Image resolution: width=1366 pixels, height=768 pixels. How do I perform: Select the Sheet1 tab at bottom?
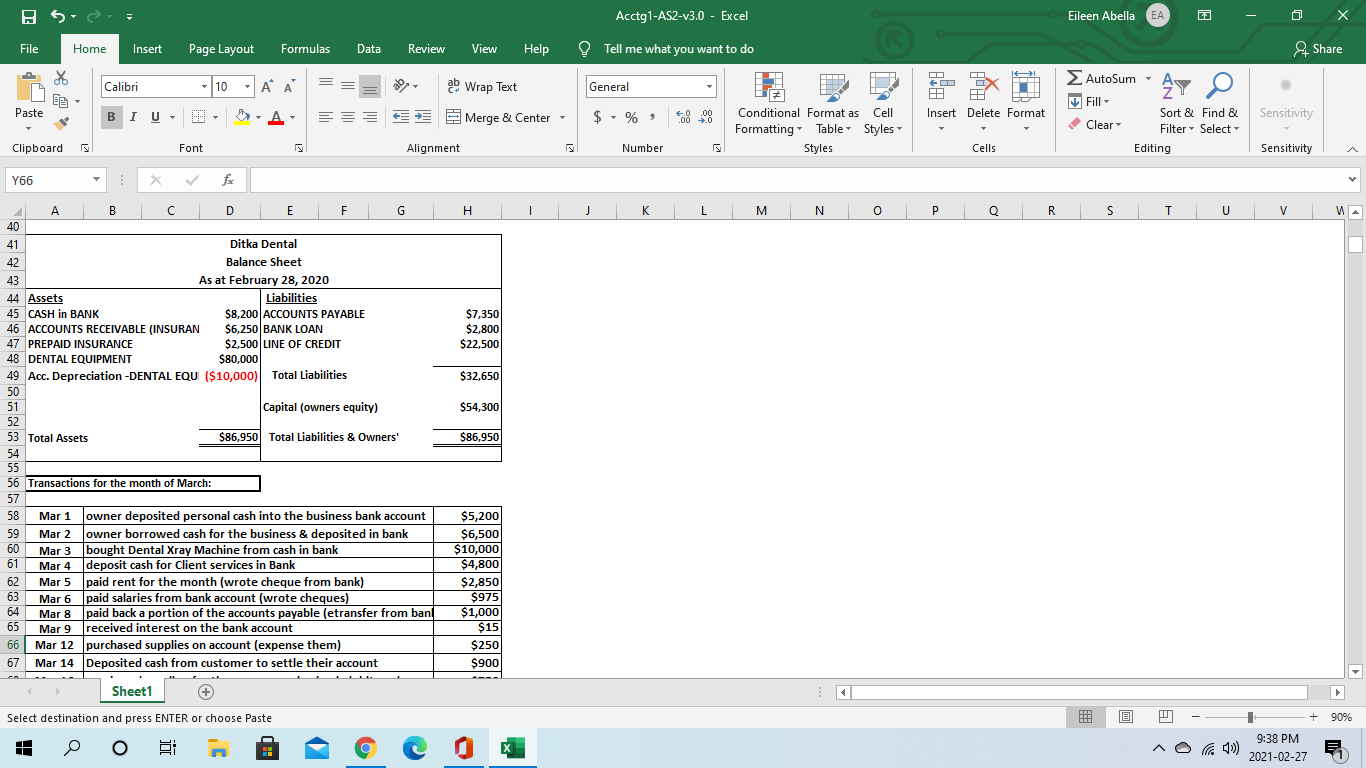[x=131, y=691]
